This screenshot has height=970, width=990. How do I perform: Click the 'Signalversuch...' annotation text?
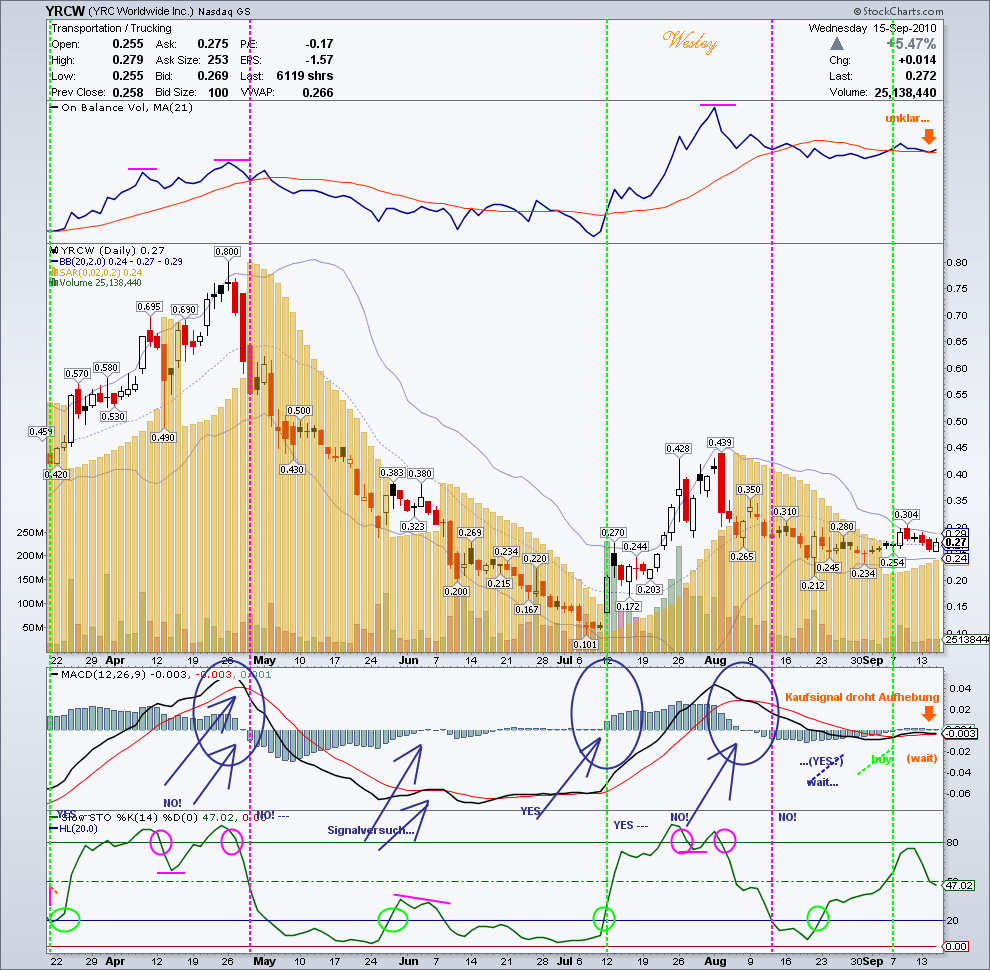click(x=371, y=830)
